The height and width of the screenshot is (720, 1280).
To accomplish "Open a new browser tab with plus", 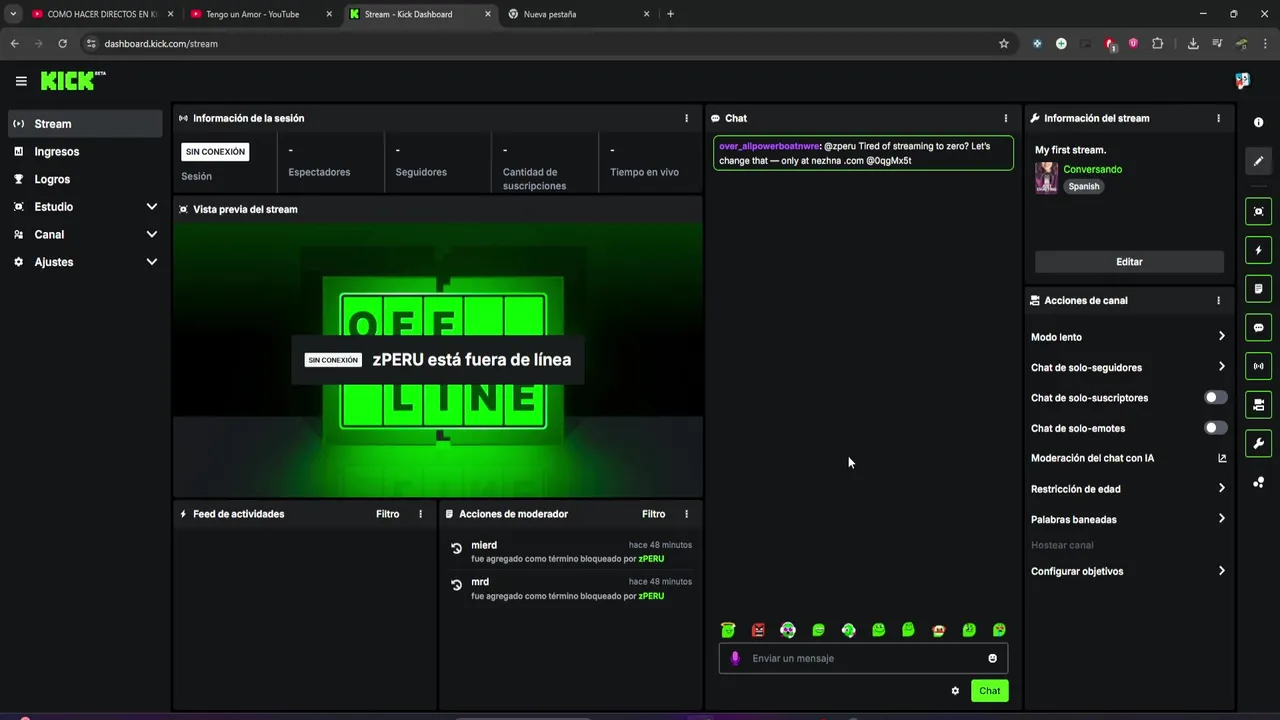I will (x=670, y=14).
